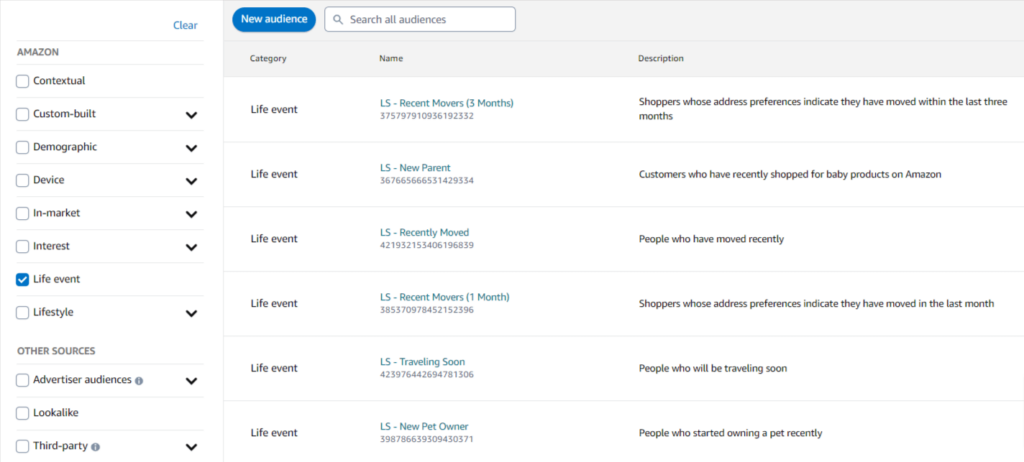This screenshot has width=1024, height=462.
Task: Click Life event category in New Parent row
Action: tap(274, 174)
